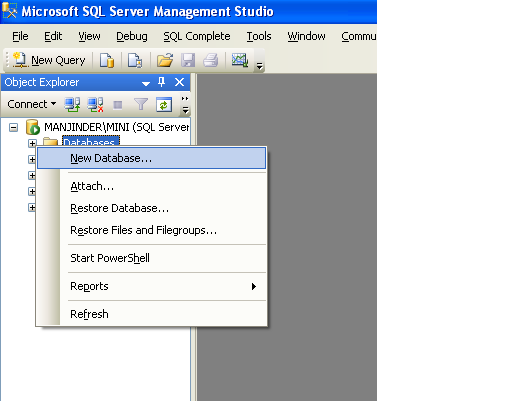
Task: Open Object Explorer window position dropdown arrow
Action: 146,83
